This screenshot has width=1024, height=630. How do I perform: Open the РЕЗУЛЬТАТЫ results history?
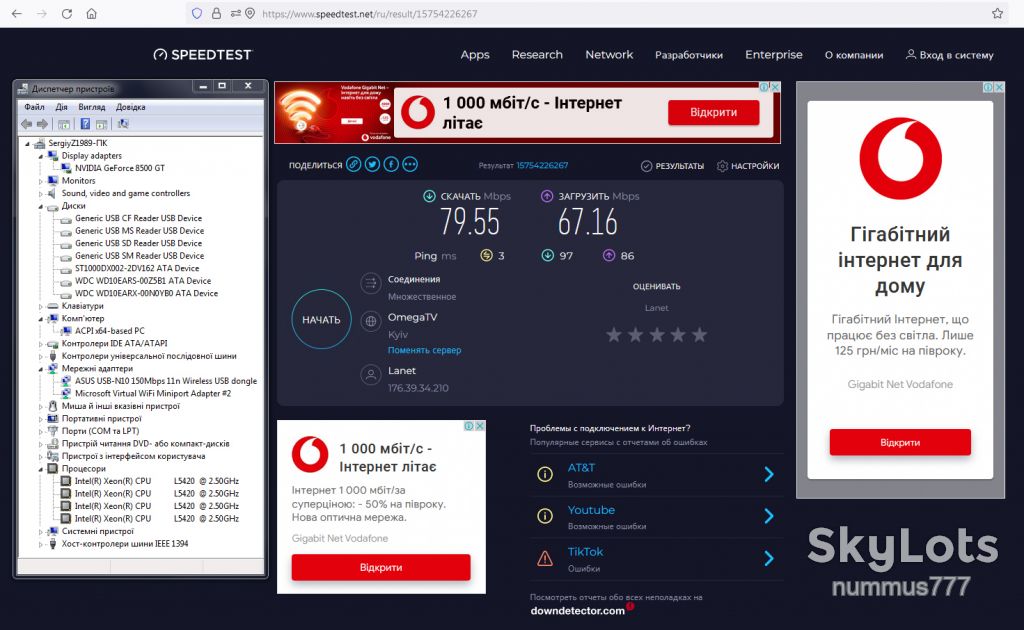coord(673,166)
